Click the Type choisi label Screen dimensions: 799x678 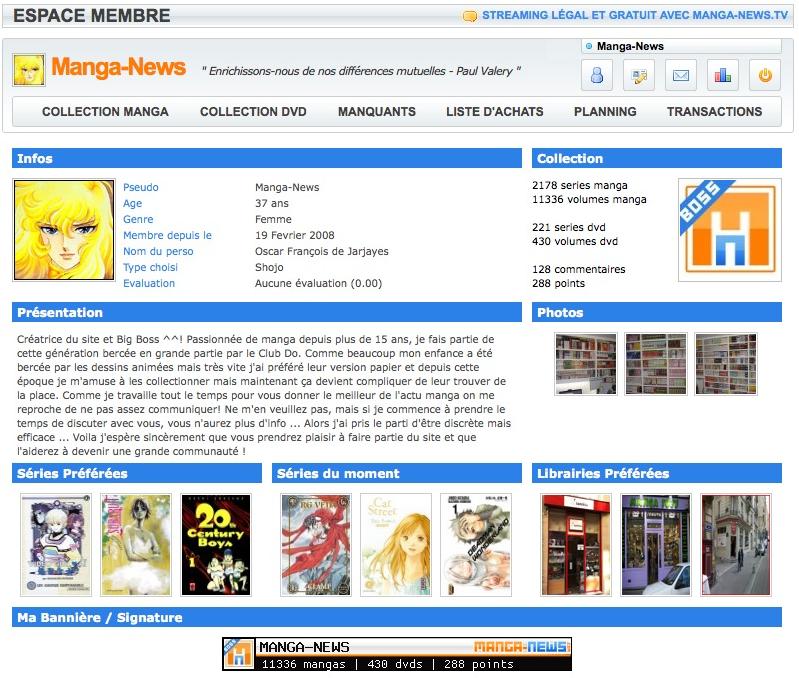click(x=150, y=267)
